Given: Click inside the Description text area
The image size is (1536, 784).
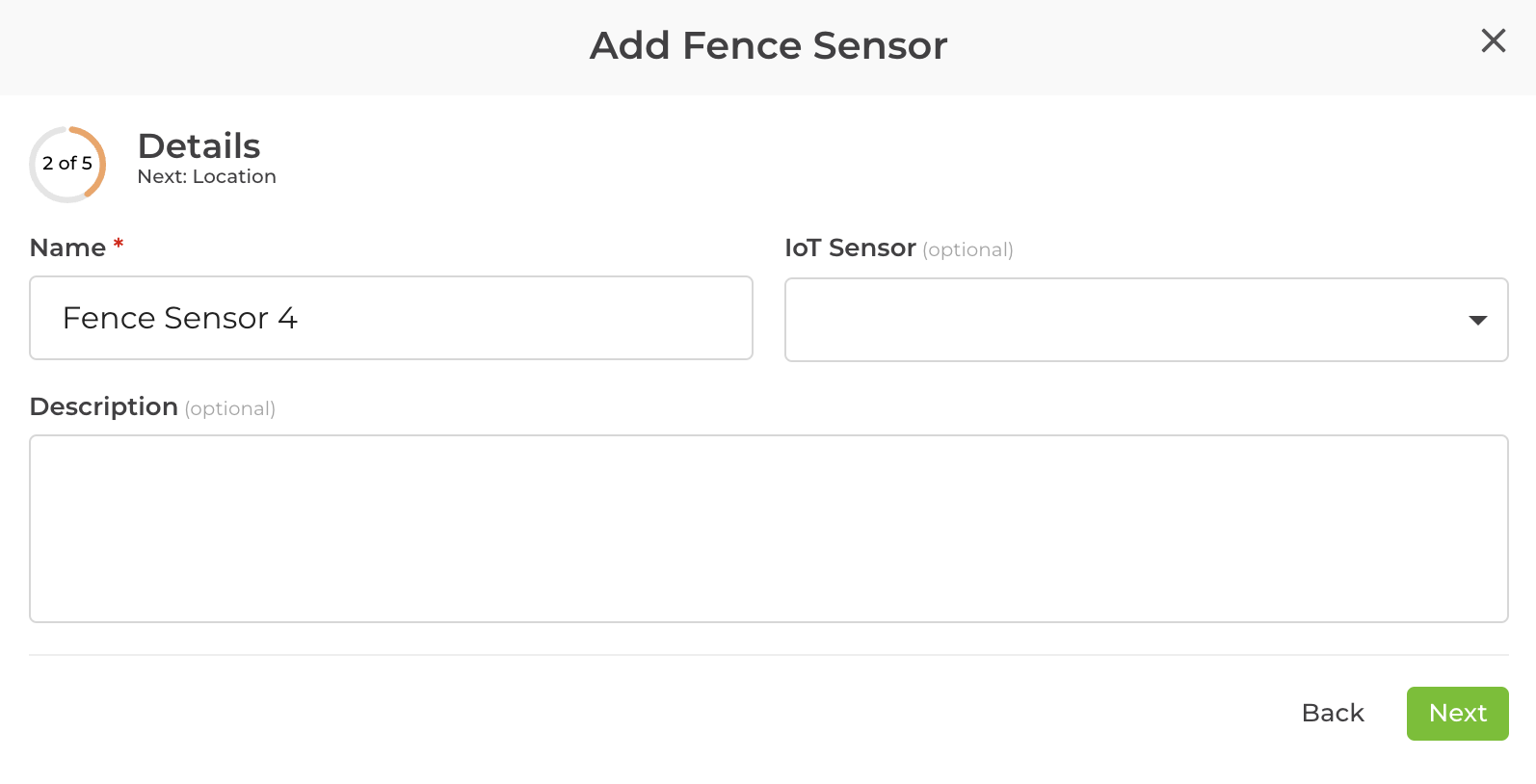Looking at the screenshot, I should pyautogui.click(x=769, y=528).
